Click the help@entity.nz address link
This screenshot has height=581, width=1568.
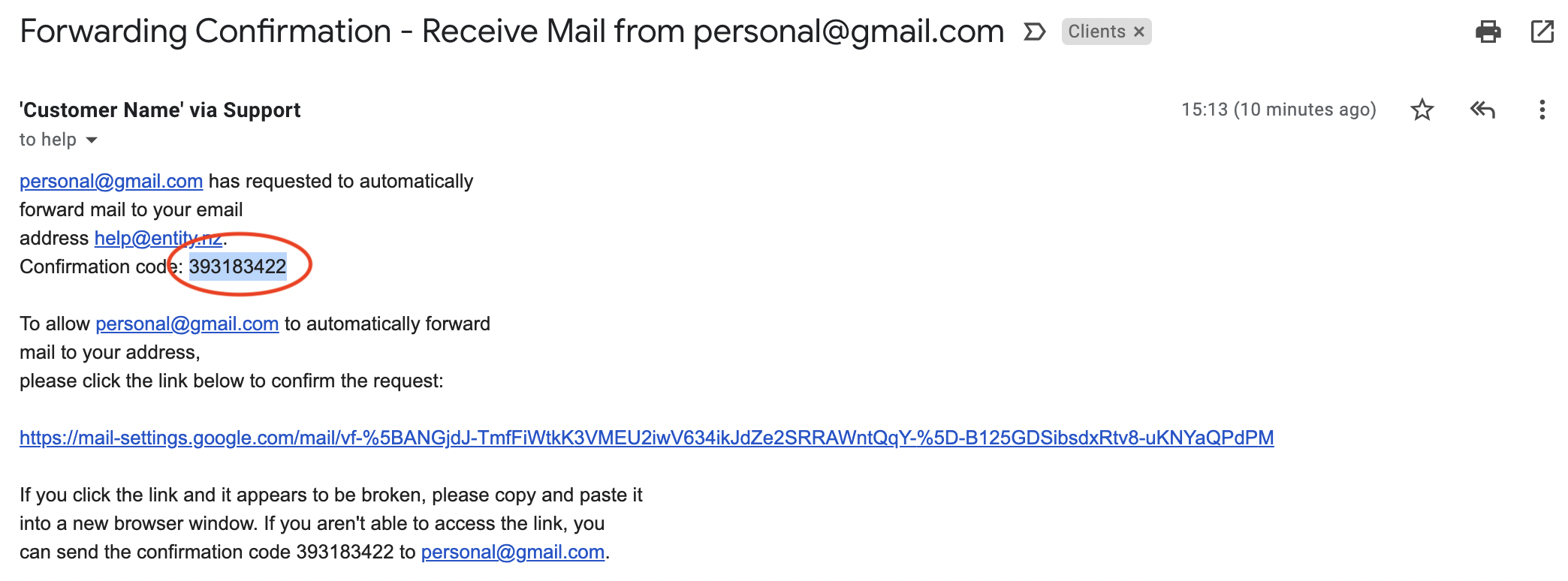click(158, 238)
